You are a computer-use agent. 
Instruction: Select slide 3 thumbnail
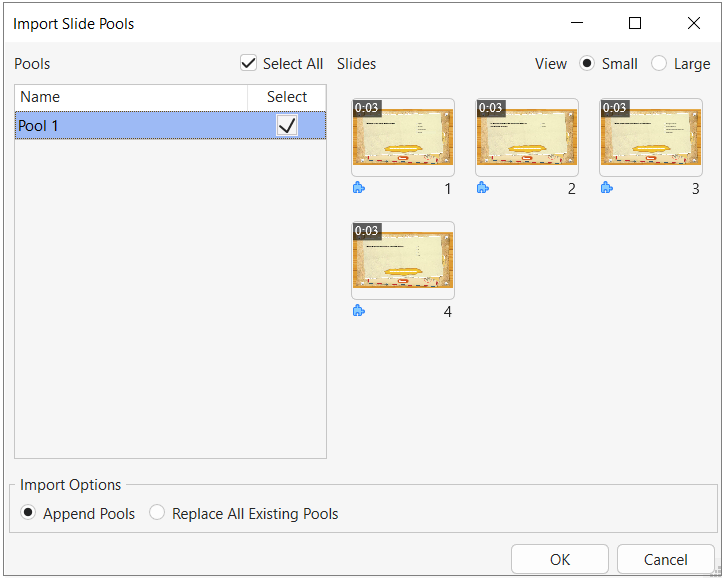click(x=651, y=137)
